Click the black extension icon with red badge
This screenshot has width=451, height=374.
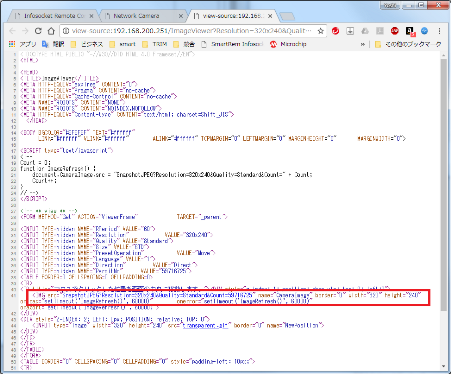(410, 31)
